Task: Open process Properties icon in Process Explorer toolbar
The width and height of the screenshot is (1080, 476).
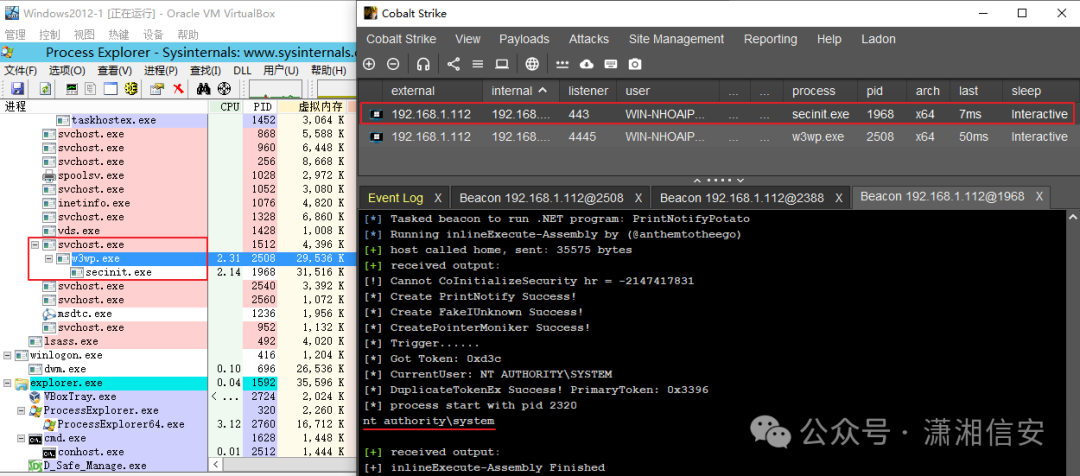Action: (x=157, y=88)
